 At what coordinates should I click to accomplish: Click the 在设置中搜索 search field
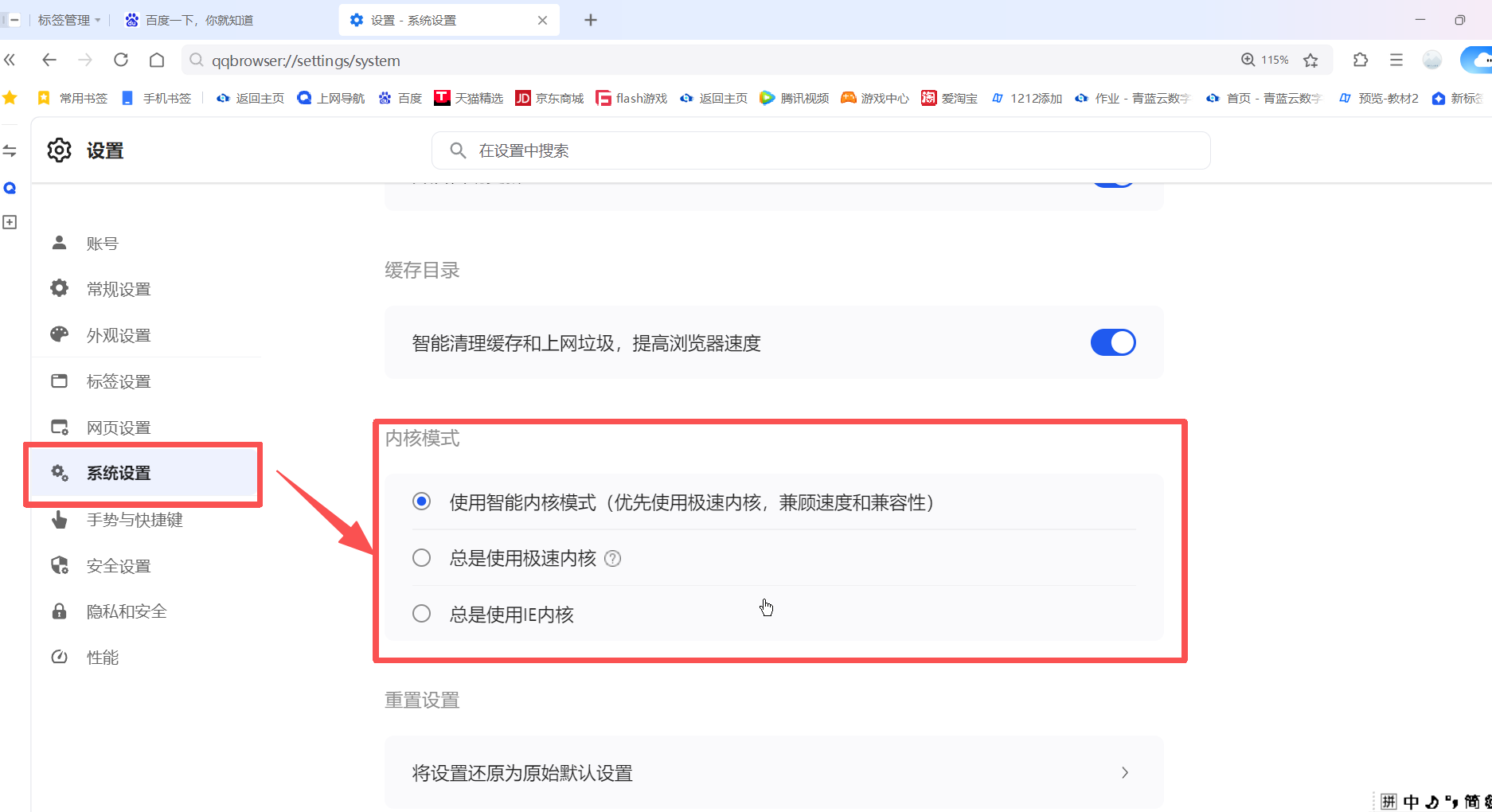click(x=820, y=150)
